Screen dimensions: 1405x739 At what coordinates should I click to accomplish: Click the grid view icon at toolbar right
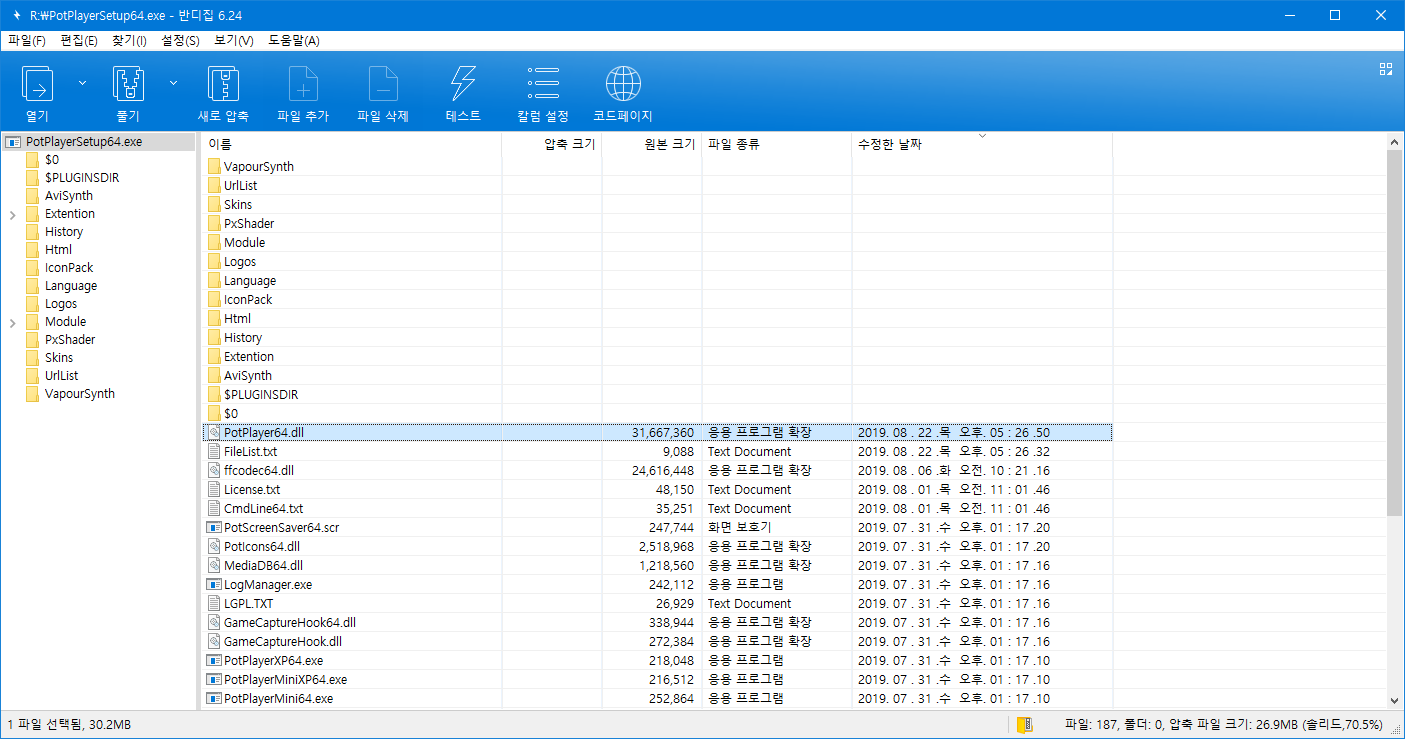click(1386, 69)
